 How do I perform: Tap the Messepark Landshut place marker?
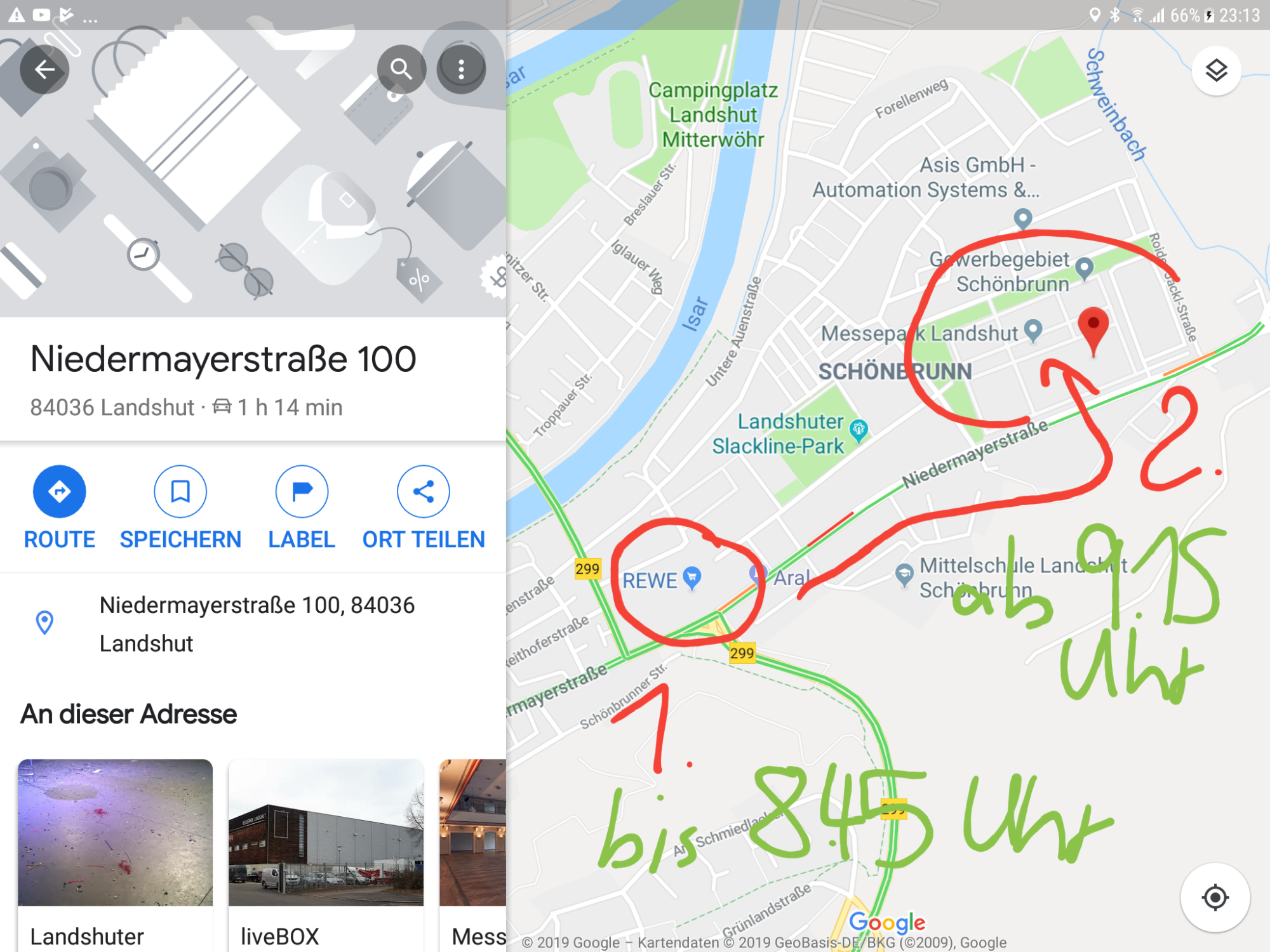coord(1034,331)
